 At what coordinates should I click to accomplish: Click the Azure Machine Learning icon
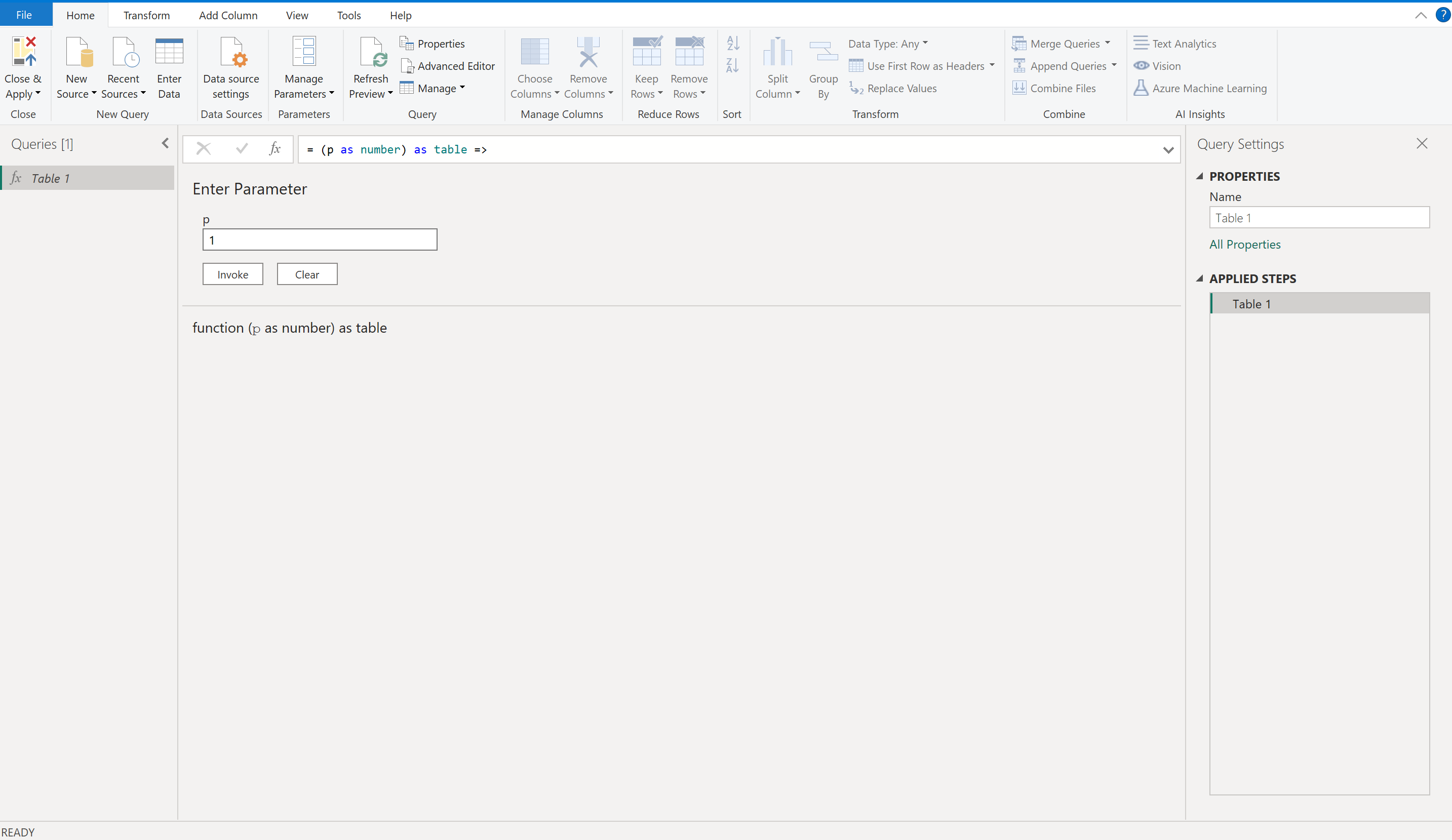(x=1141, y=88)
